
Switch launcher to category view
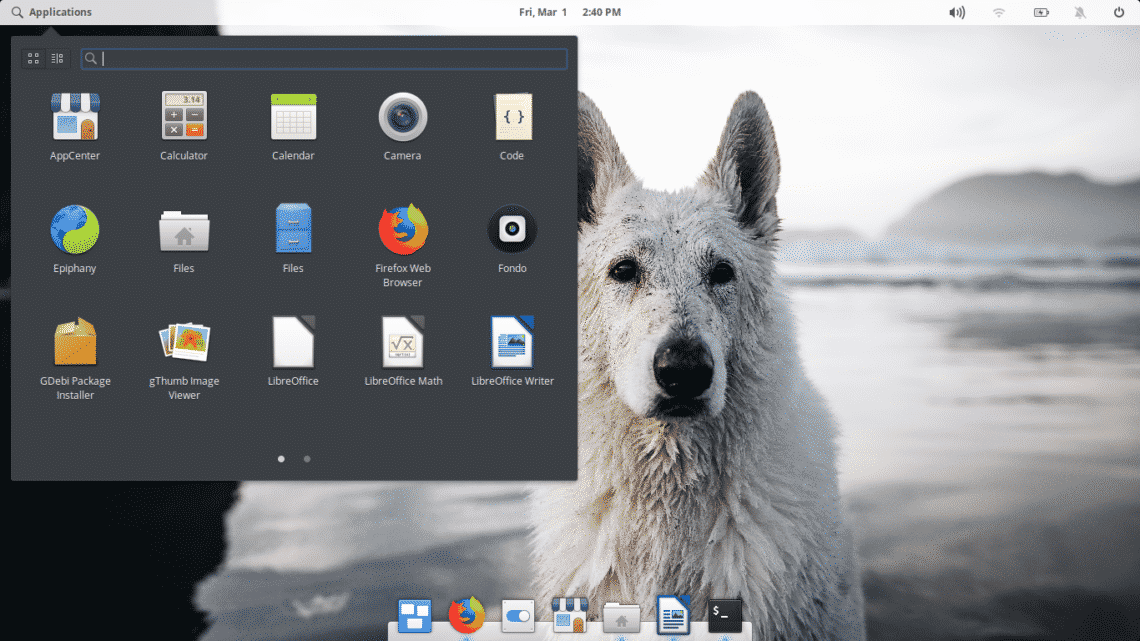tap(57, 59)
